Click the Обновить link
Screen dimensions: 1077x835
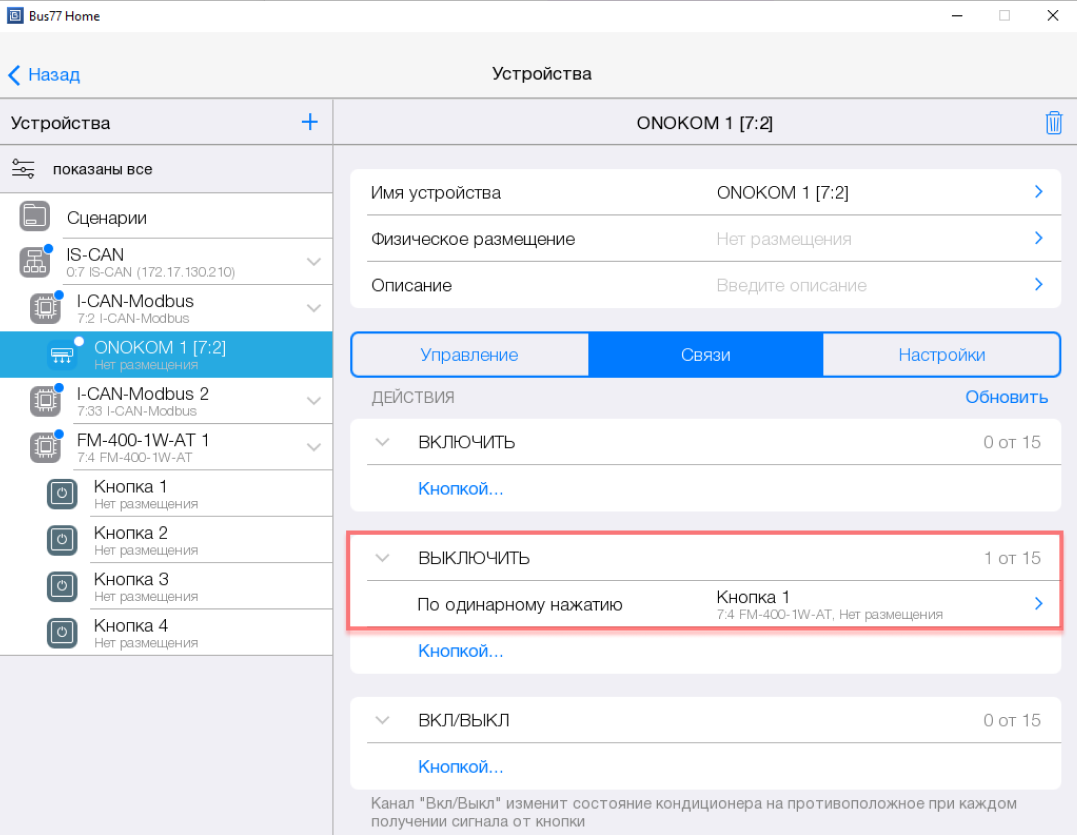click(1006, 397)
